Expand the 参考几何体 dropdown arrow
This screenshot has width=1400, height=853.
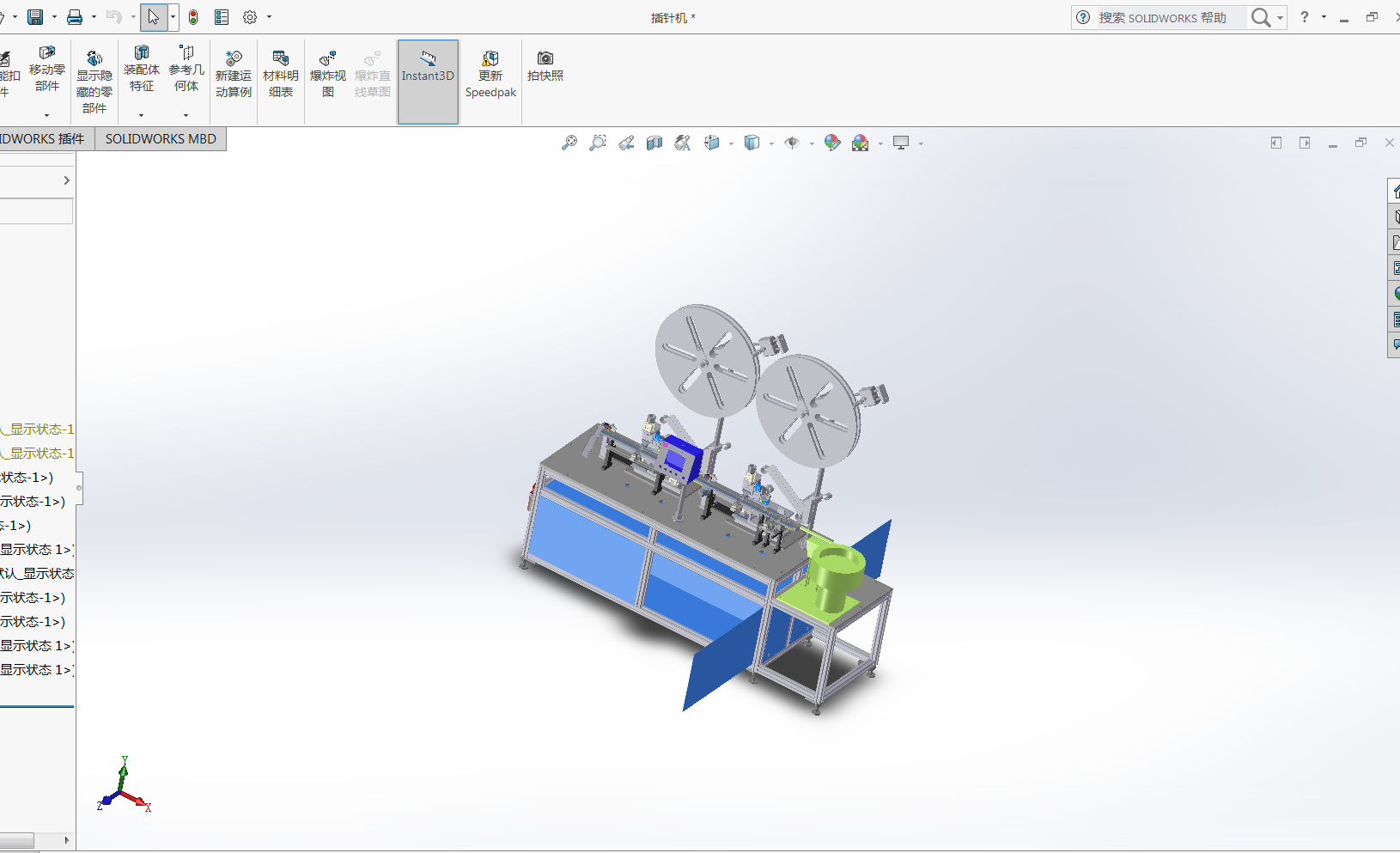(x=186, y=115)
